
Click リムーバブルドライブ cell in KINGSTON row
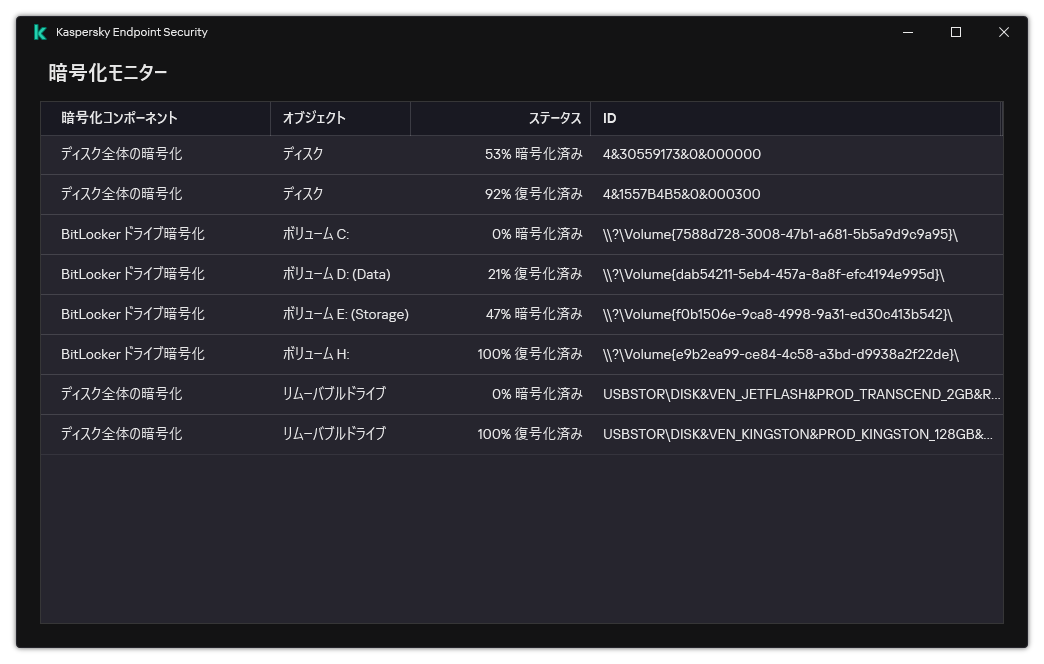coord(334,434)
